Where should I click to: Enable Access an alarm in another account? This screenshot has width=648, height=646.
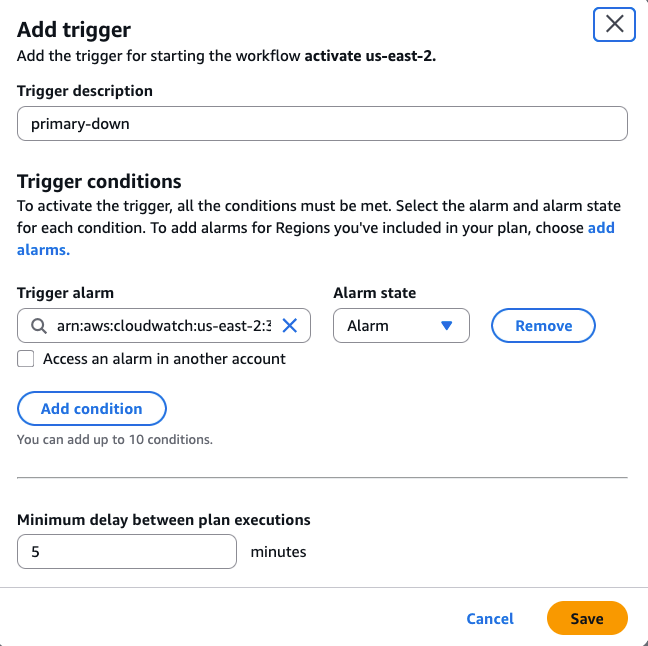[26, 359]
